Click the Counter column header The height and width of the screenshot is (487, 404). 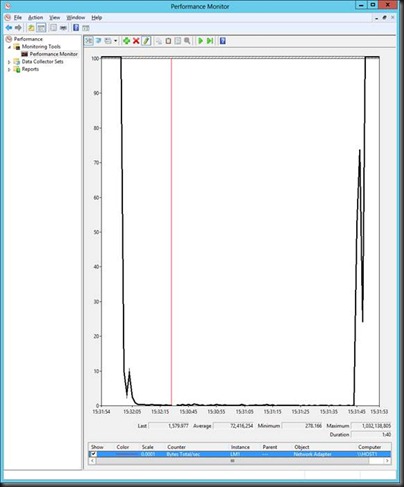pyautogui.click(x=176, y=447)
